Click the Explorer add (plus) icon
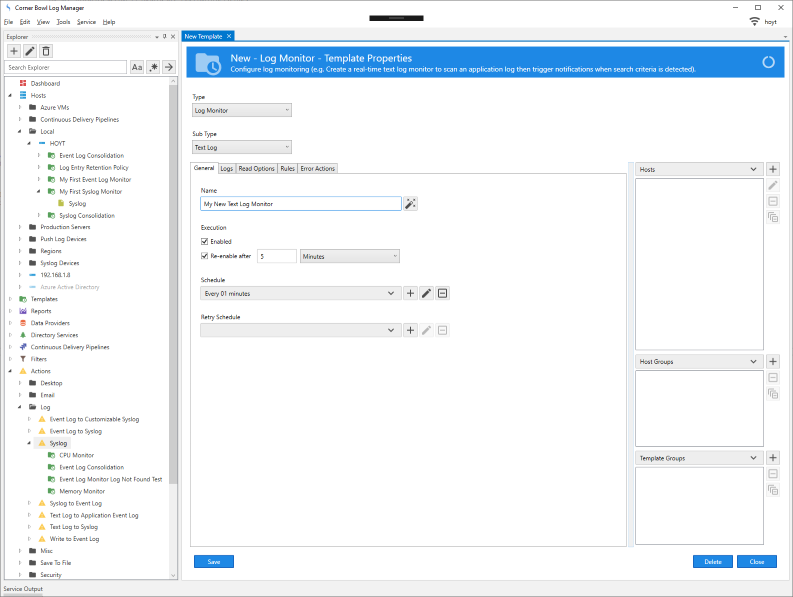Image resolution: width=793 pixels, height=597 pixels. point(14,51)
